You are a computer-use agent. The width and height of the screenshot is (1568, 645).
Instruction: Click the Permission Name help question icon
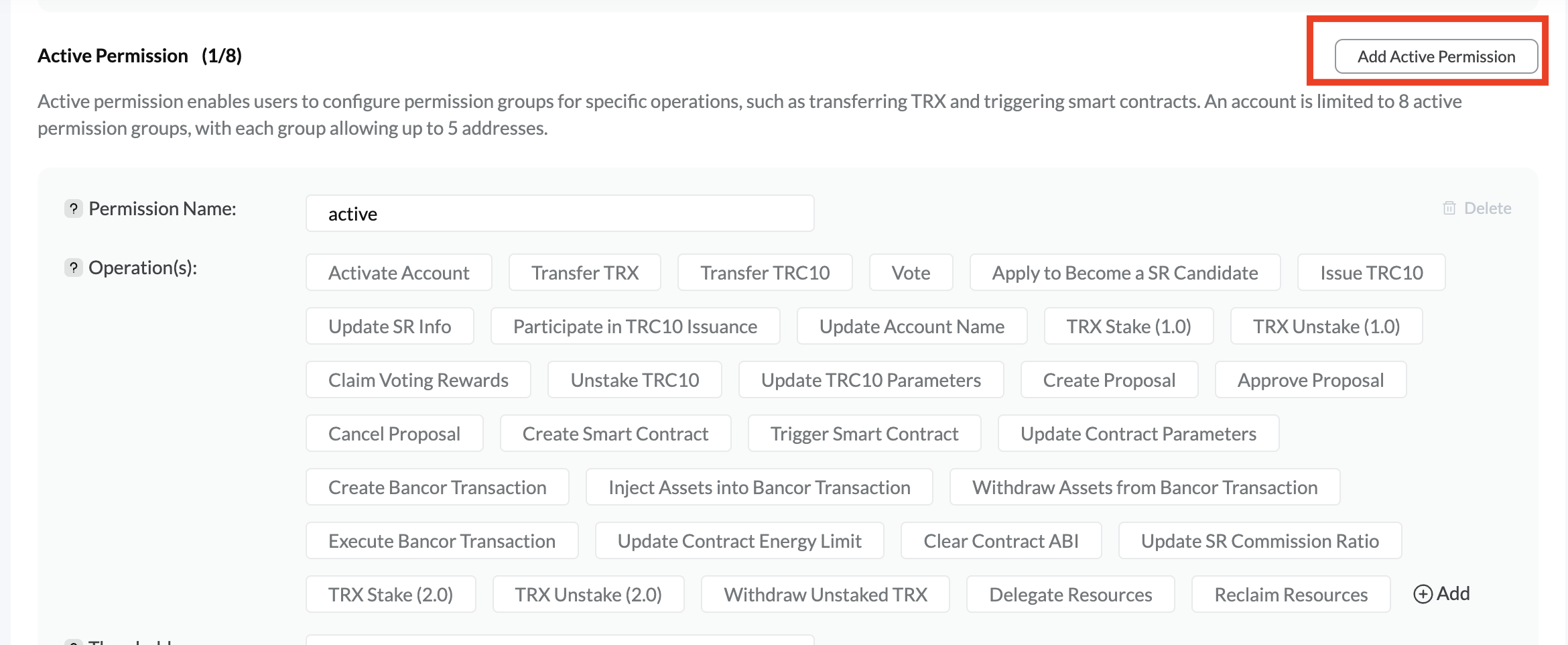tap(74, 209)
